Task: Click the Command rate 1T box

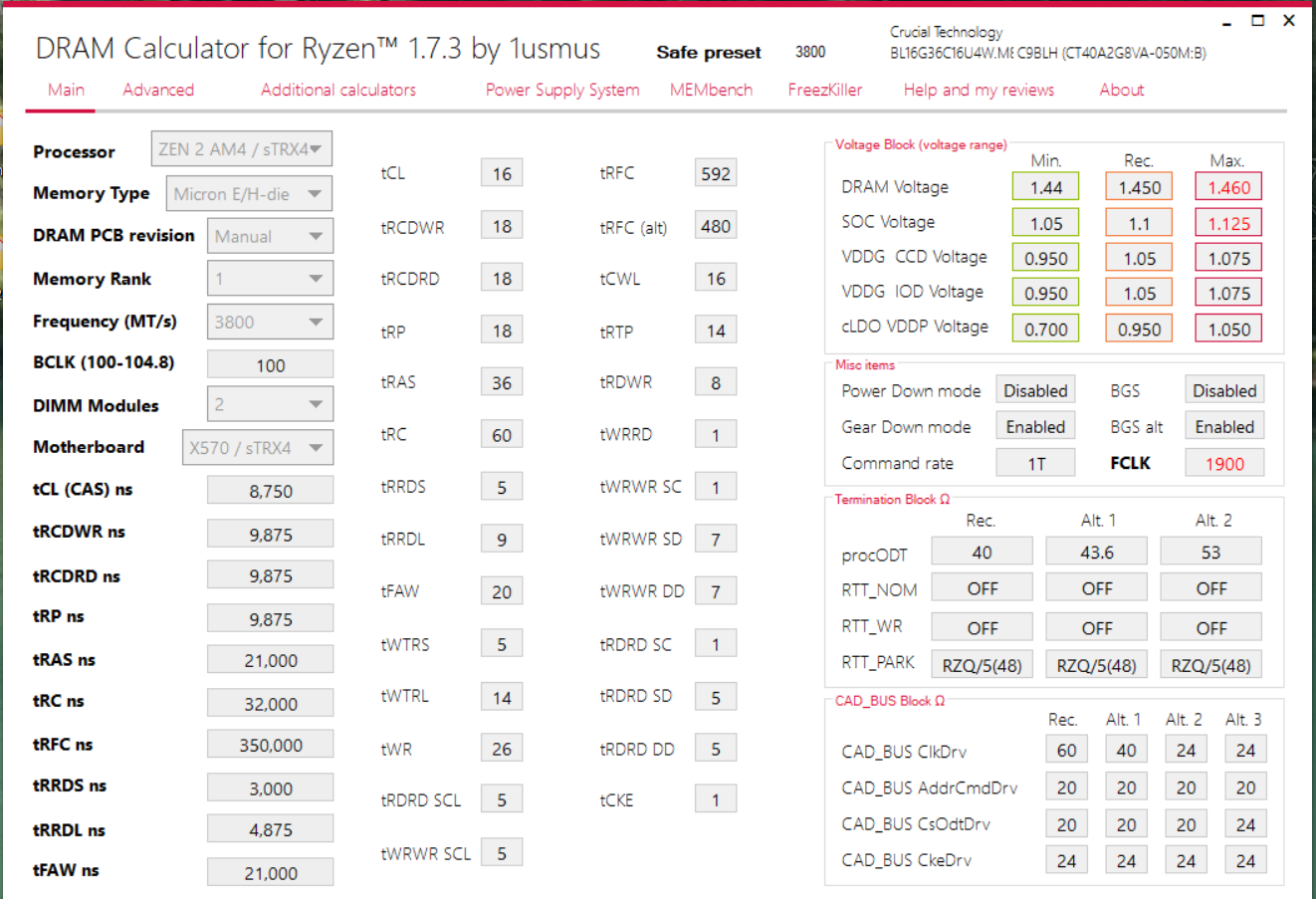Action: click(x=1035, y=463)
